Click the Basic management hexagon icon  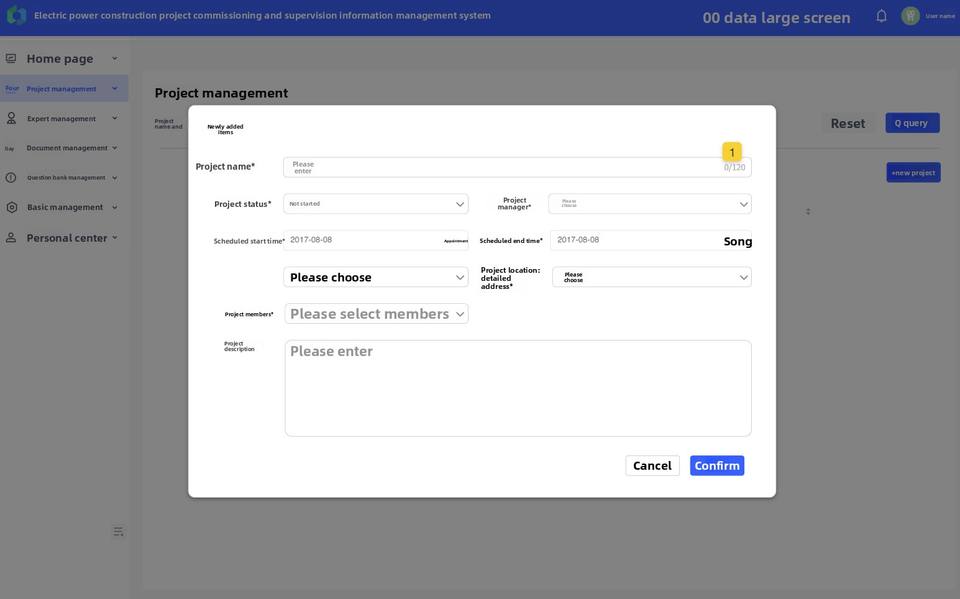pyautogui.click(x=11, y=207)
